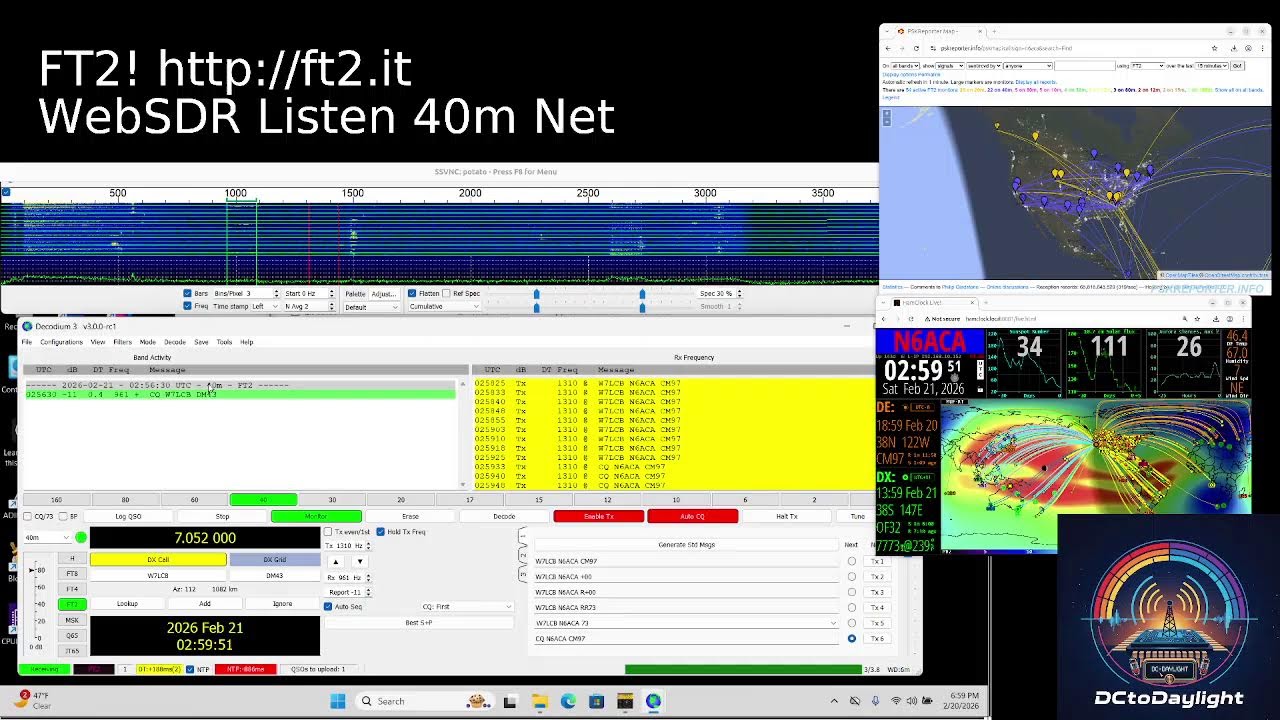
Task: Toggle the Freq checkbox in waterfall controls
Action: (187, 306)
